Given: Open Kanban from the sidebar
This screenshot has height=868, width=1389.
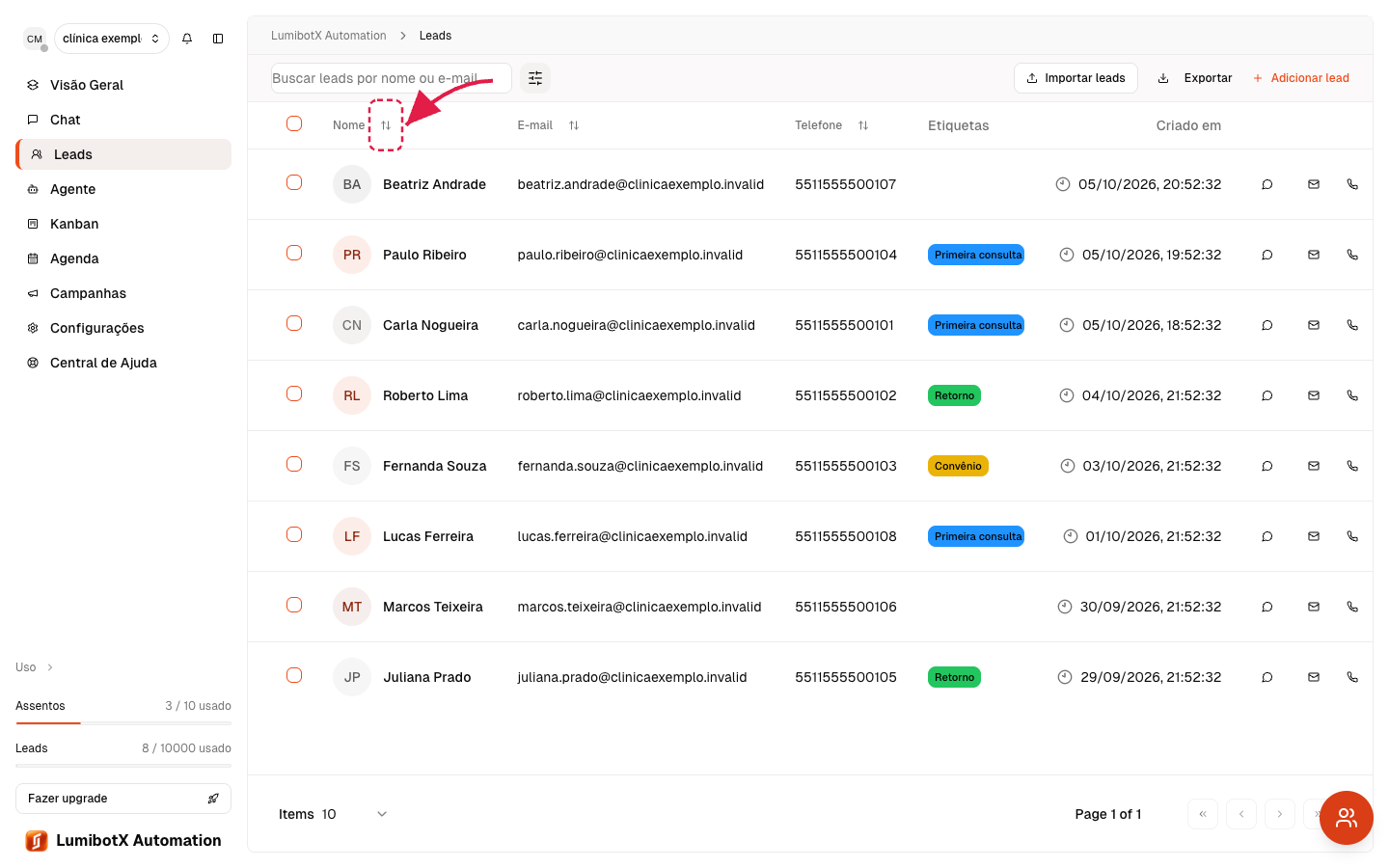Looking at the screenshot, I should coord(123,224).
